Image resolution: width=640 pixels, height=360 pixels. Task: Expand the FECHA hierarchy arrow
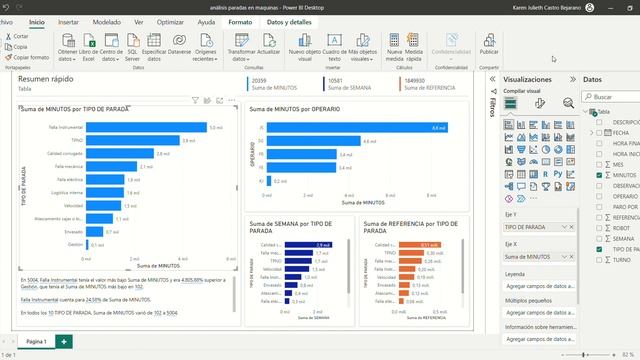click(x=591, y=133)
